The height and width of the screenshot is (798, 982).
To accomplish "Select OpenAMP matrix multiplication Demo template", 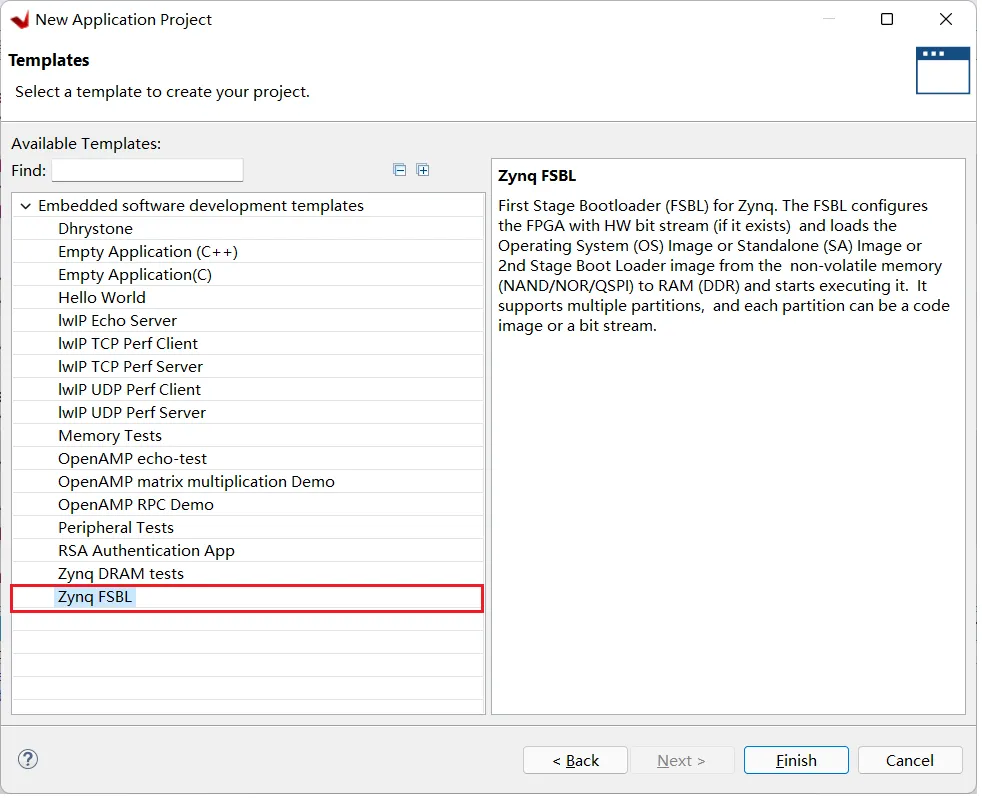I will [x=249, y=484].
